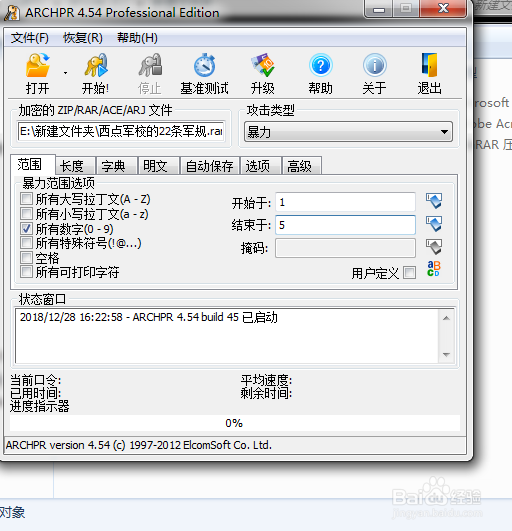Click the Upgrade (升级) icon
The image size is (512, 531).
(263, 65)
